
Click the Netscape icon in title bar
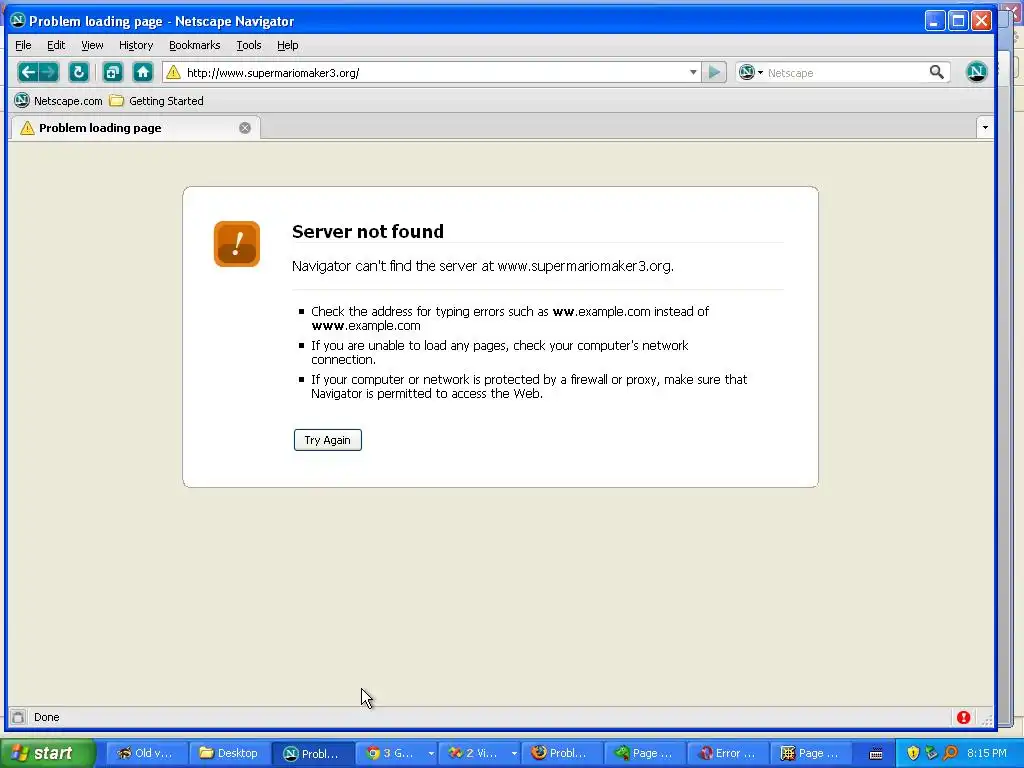pyautogui.click(x=18, y=20)
